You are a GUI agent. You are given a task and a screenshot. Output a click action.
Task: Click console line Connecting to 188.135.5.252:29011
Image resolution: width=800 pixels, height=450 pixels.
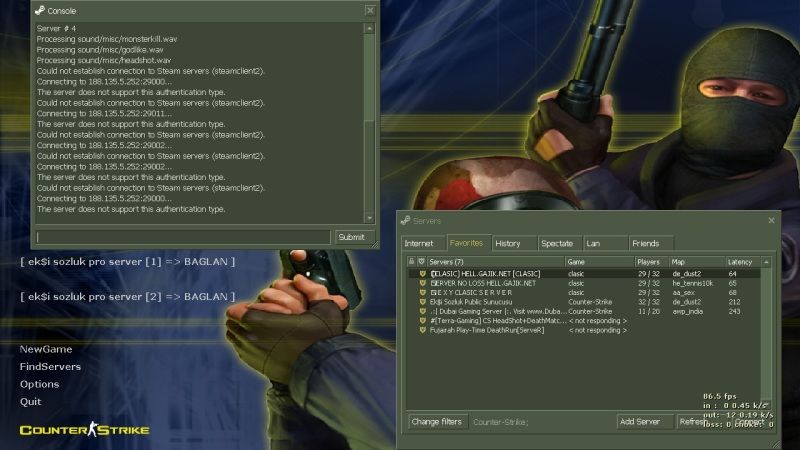point(104,113)
